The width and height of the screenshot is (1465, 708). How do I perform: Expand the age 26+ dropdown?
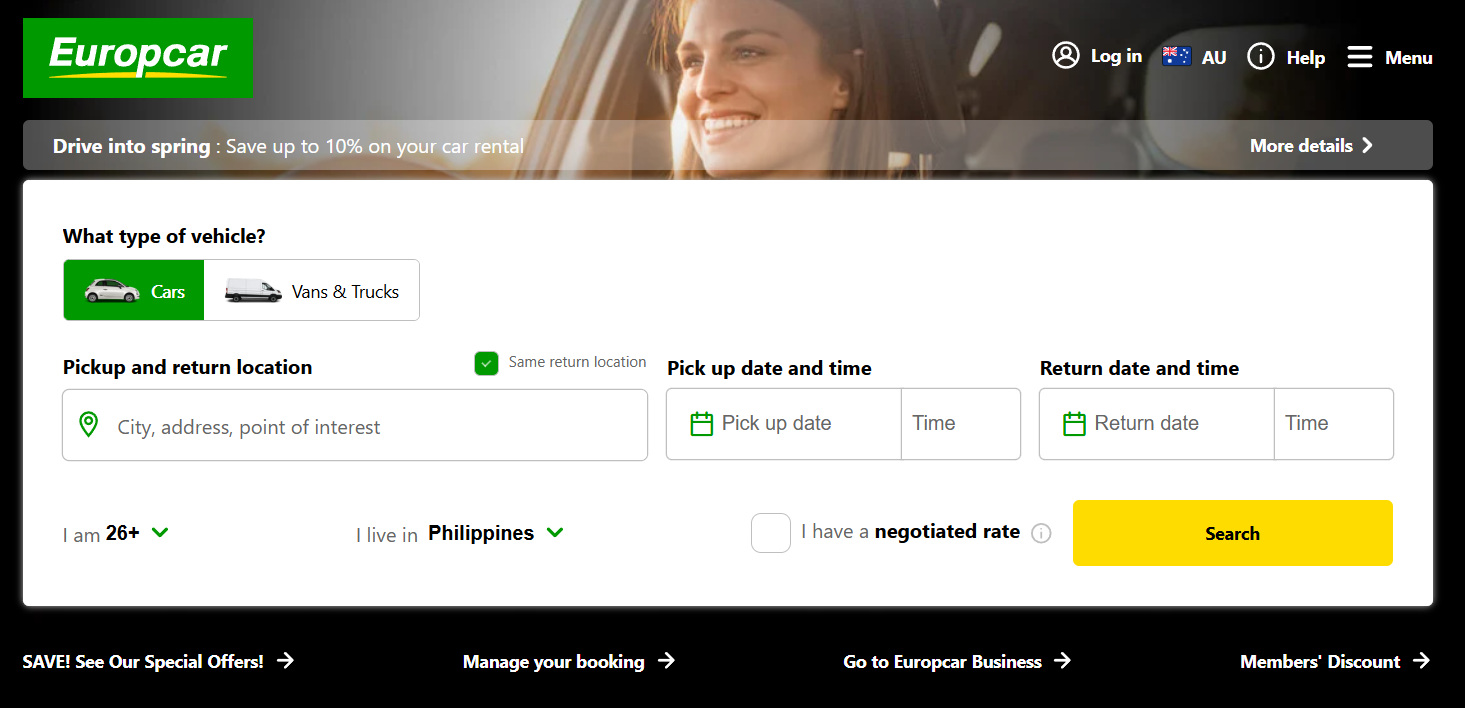coord(159,533)
